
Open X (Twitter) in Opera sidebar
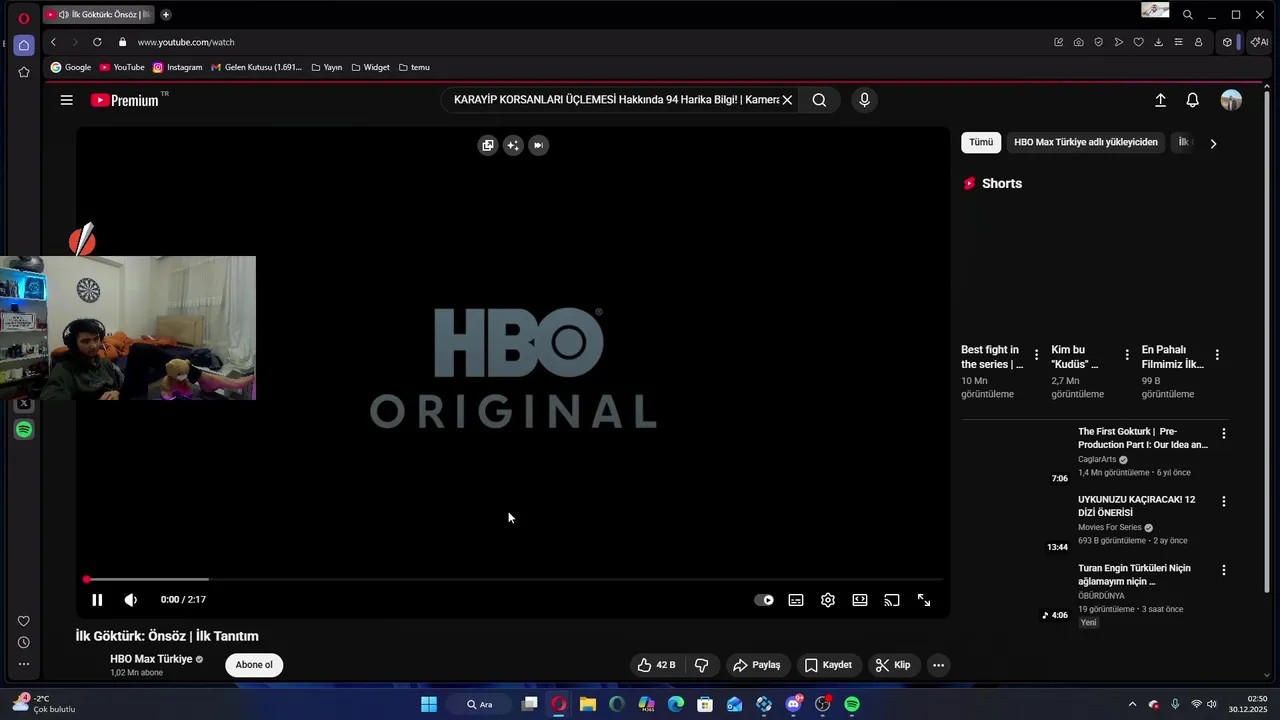pyautogui.click(x=24, y=404)
